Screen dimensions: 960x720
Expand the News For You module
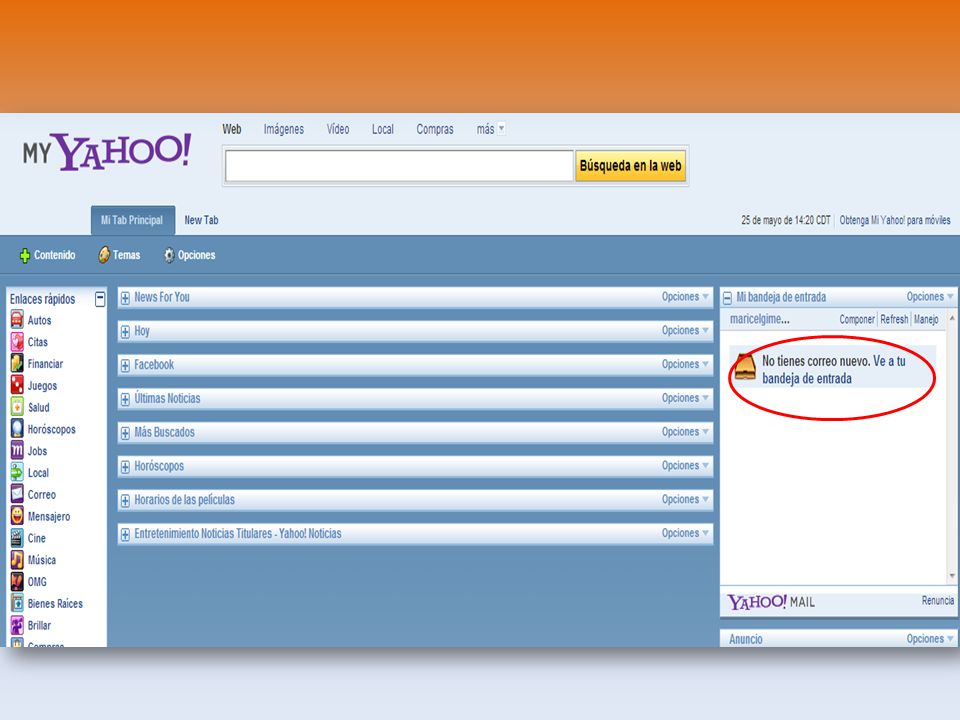[125, 298]
